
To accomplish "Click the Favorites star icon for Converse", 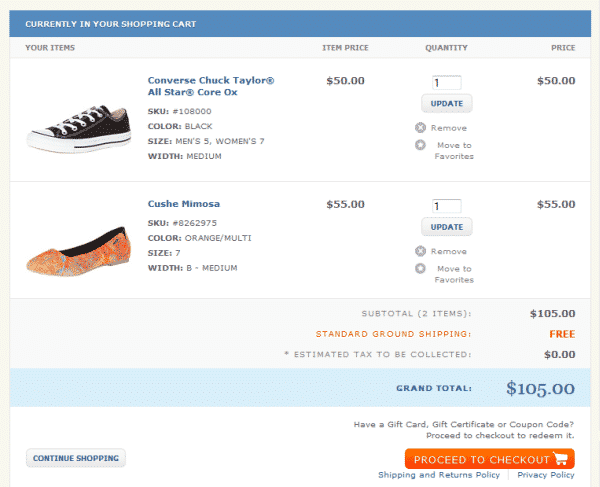I will [420, 145].
